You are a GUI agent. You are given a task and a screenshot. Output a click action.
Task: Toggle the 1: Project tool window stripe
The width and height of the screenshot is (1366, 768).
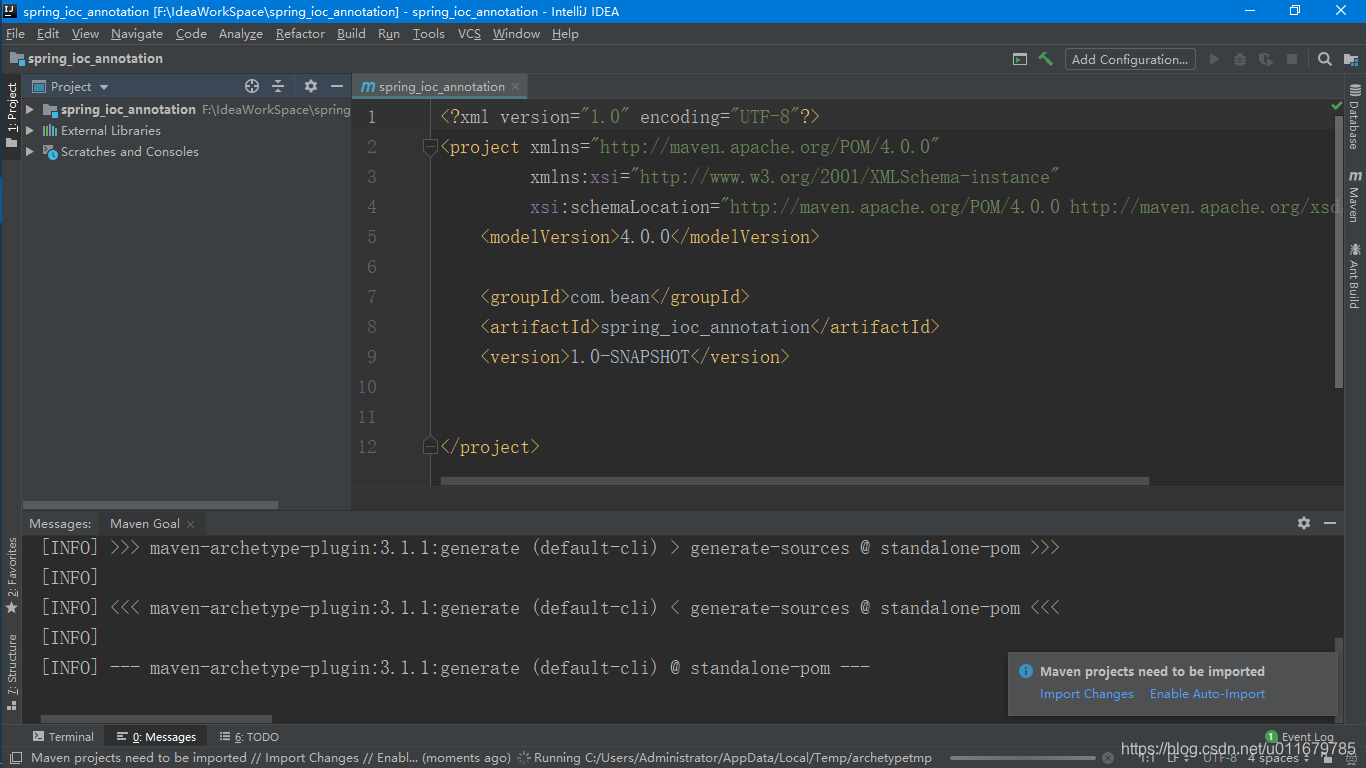point(12,115)
